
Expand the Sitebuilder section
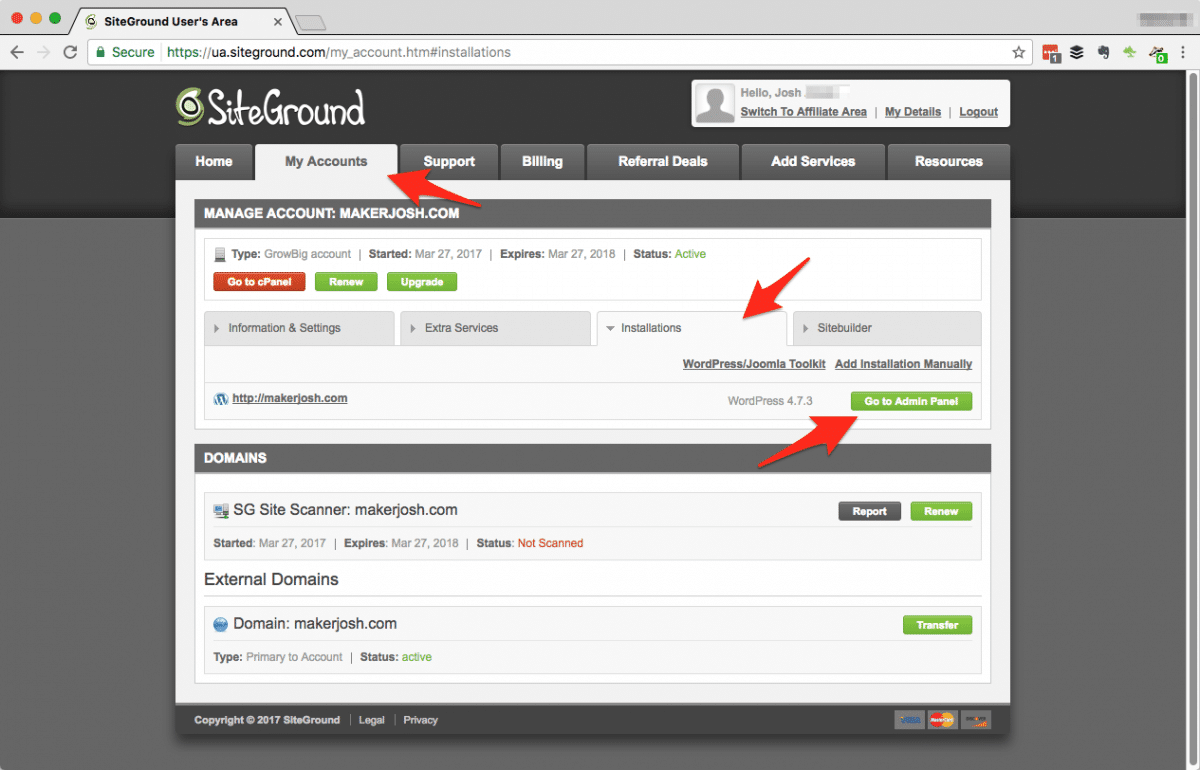coord(887,328)
